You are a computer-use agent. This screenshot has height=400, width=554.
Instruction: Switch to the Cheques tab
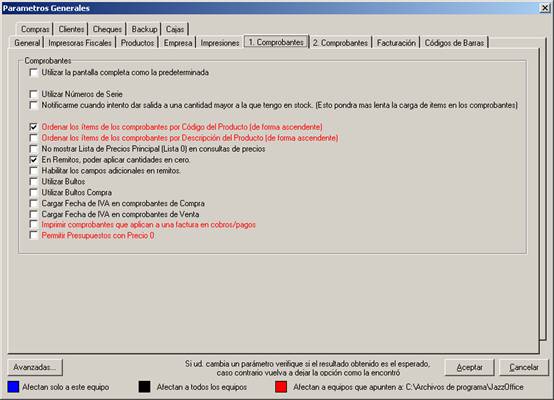pos(107,29)
